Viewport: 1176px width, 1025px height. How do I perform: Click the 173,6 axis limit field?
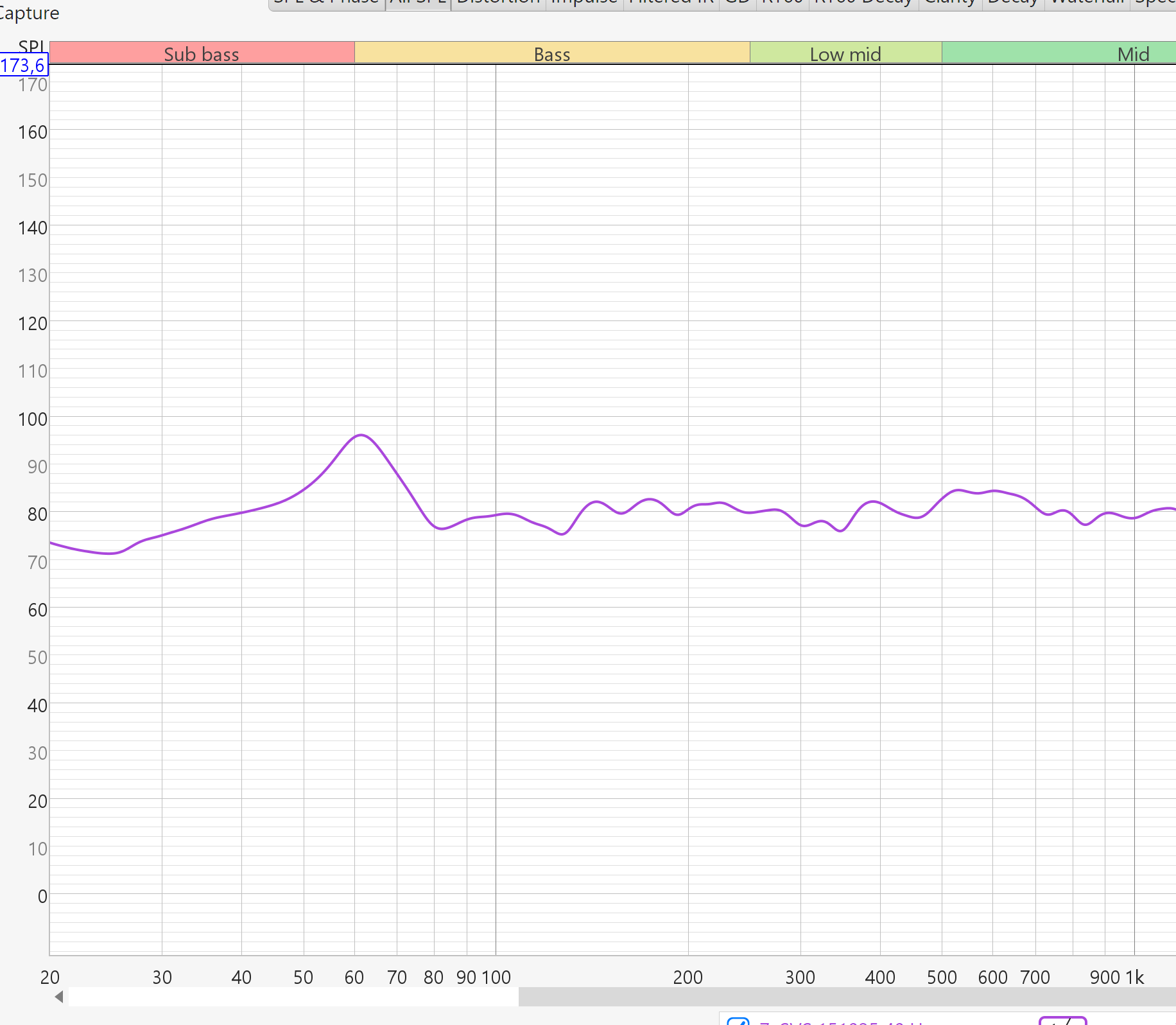(x=23, y=66)
